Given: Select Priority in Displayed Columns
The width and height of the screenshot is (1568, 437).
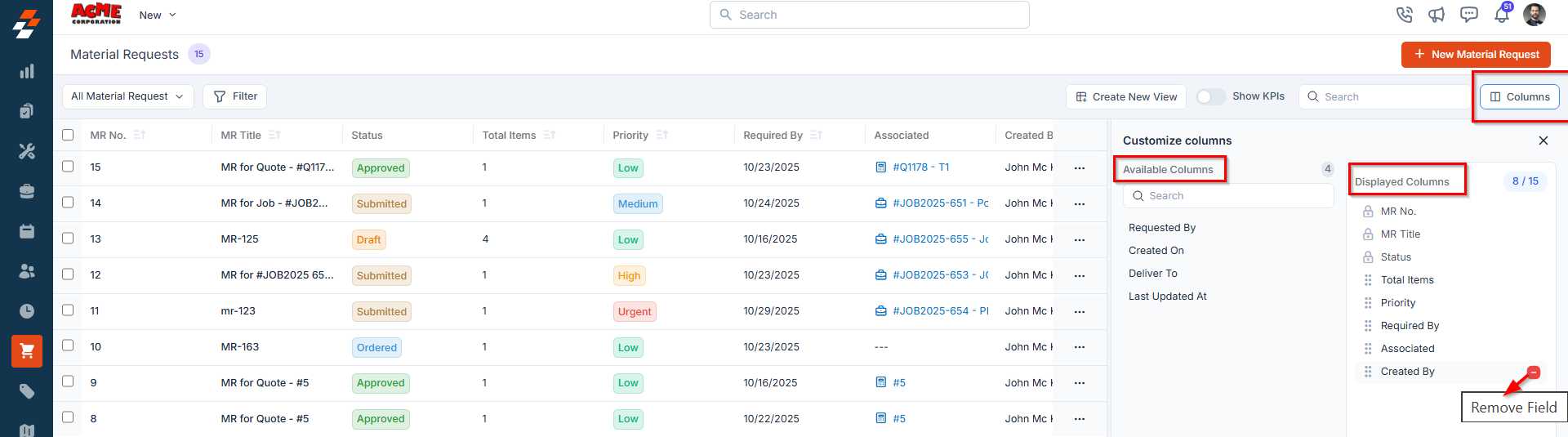Looking at the screenshot, I should coord(1398,303).
